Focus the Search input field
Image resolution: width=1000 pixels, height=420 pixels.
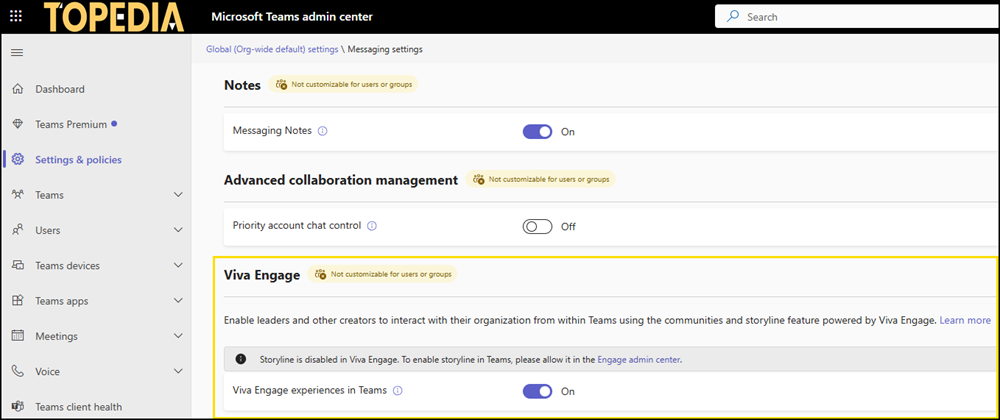pyautogui.click(x=857, y=17)
